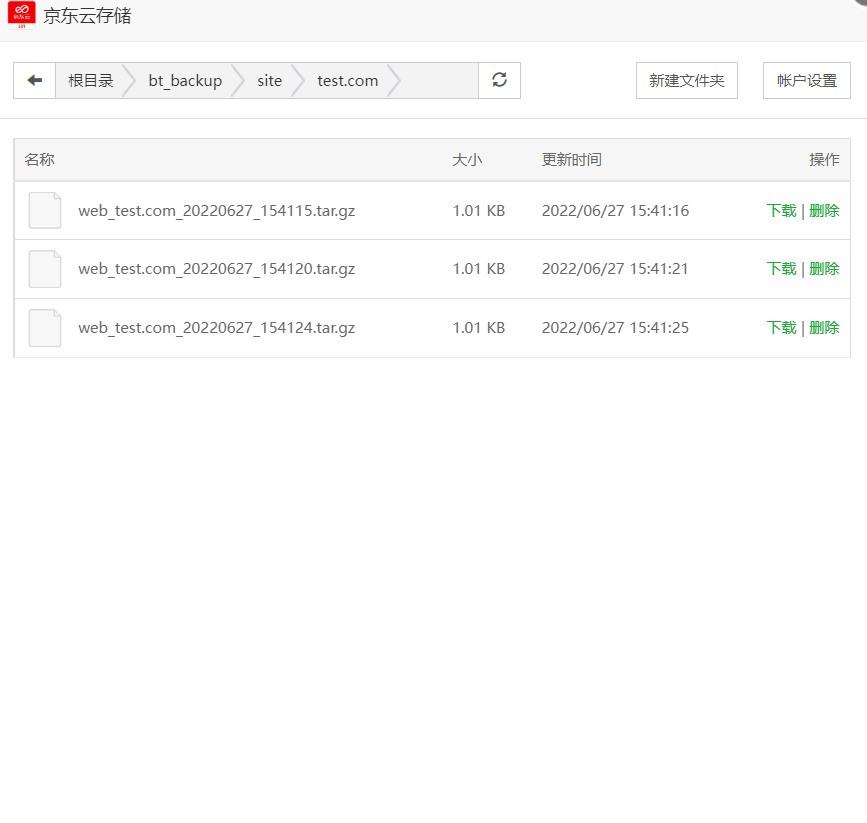Click 1.01 KB size of 154120 file
867x823 pixels.
click(479, 269)
